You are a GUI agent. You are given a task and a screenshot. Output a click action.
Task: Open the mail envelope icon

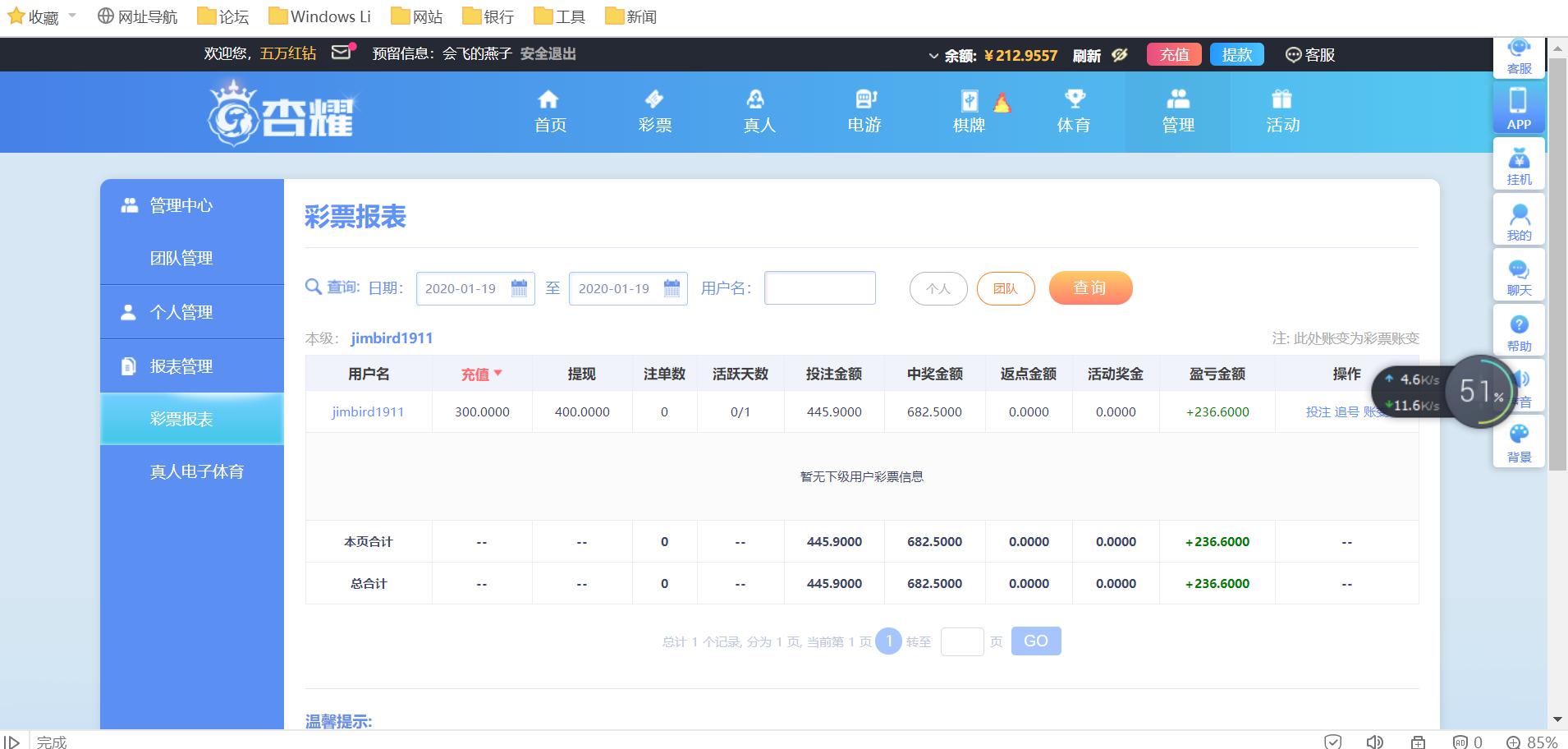(342, 53)
